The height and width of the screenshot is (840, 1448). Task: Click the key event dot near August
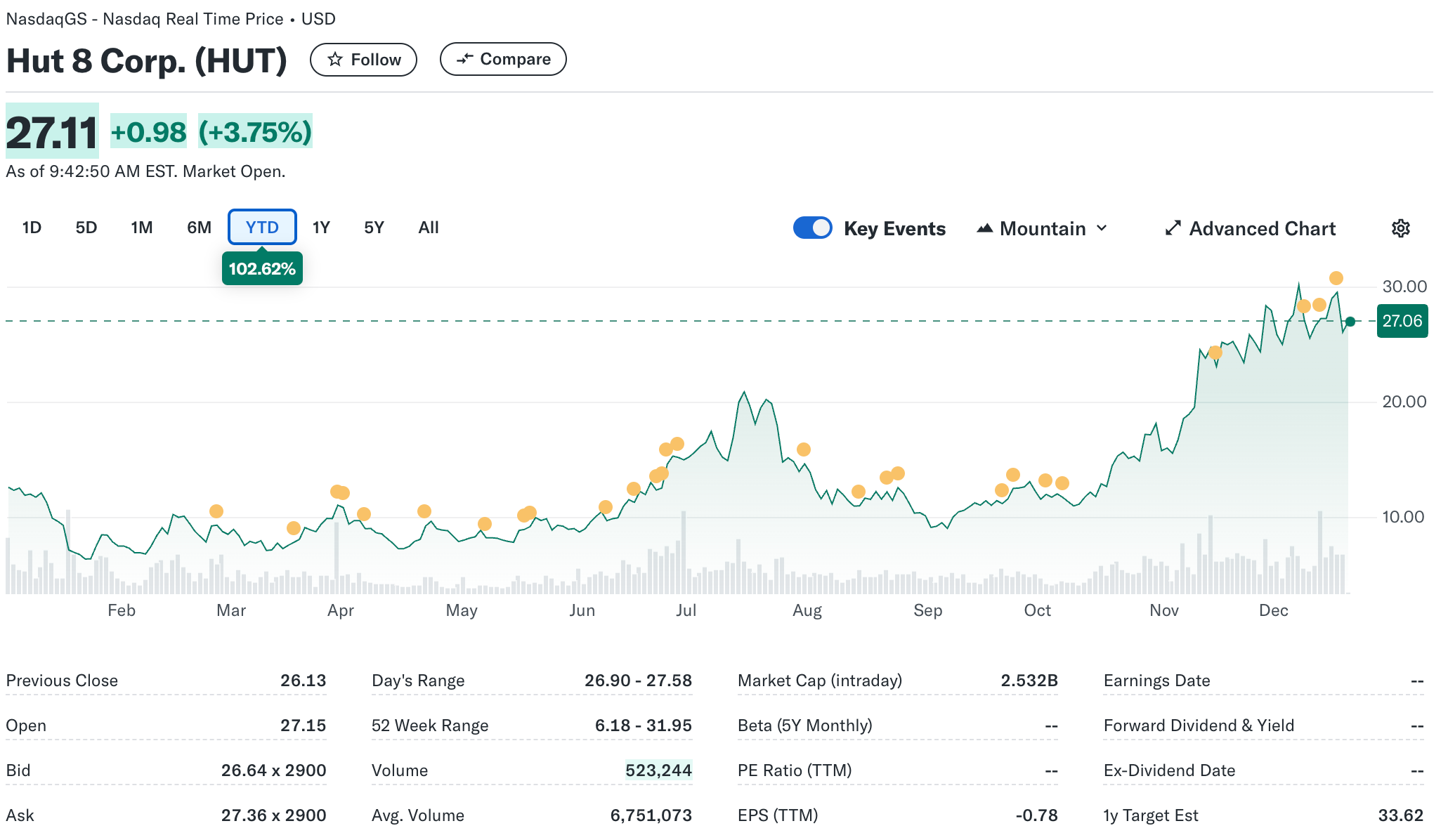[803, 449]
